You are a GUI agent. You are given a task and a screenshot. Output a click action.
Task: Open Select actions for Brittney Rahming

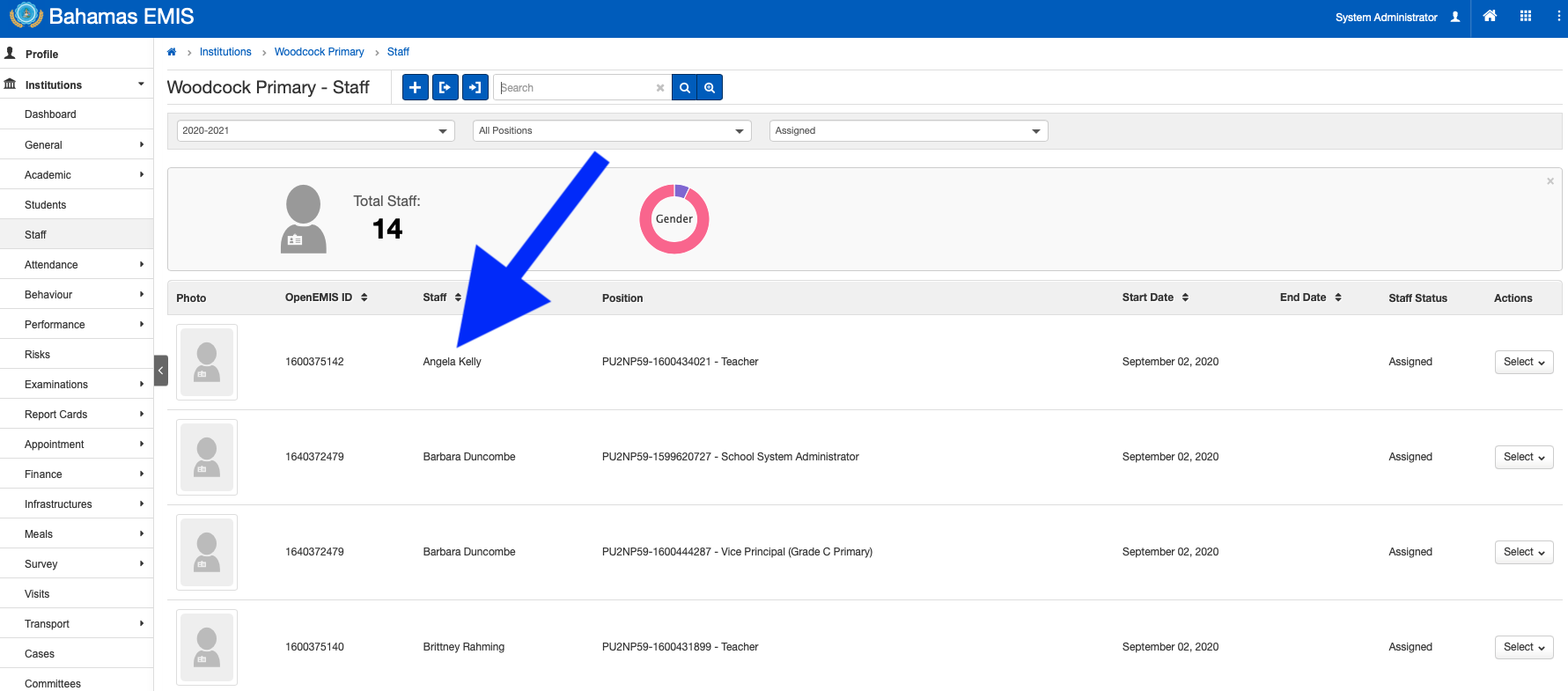(1524, 647)
